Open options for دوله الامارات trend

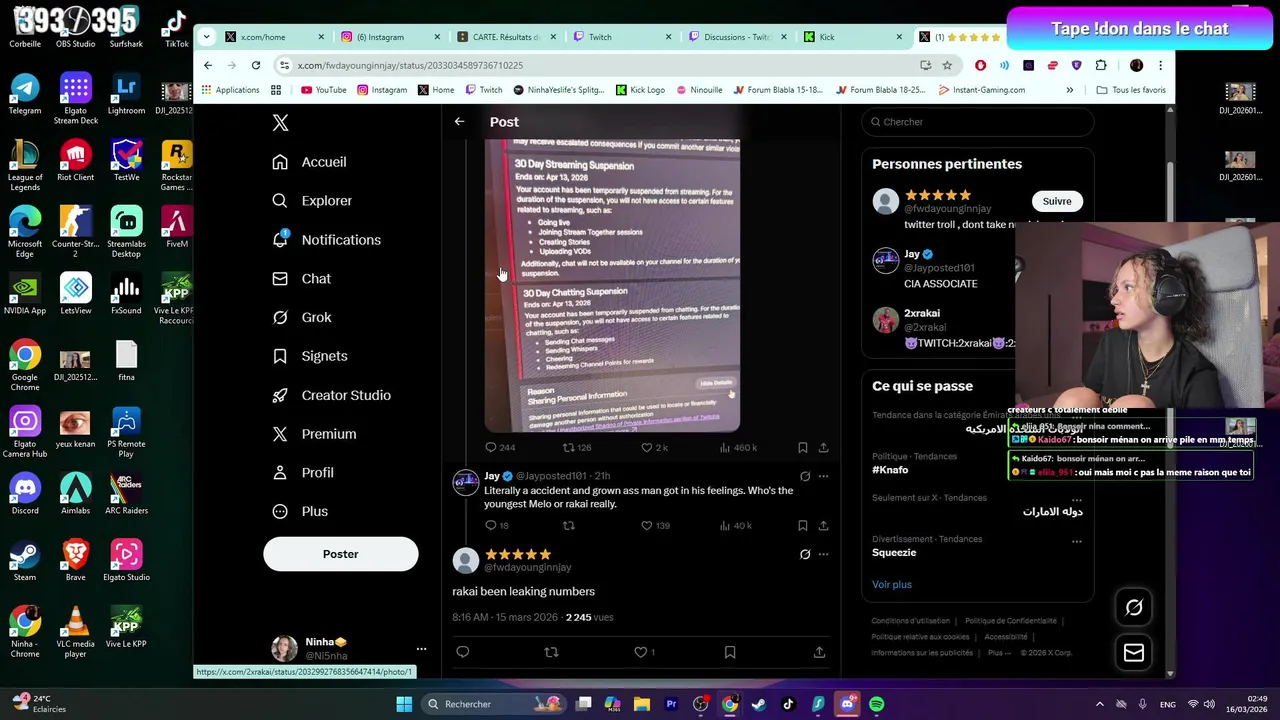[1076, 499]
